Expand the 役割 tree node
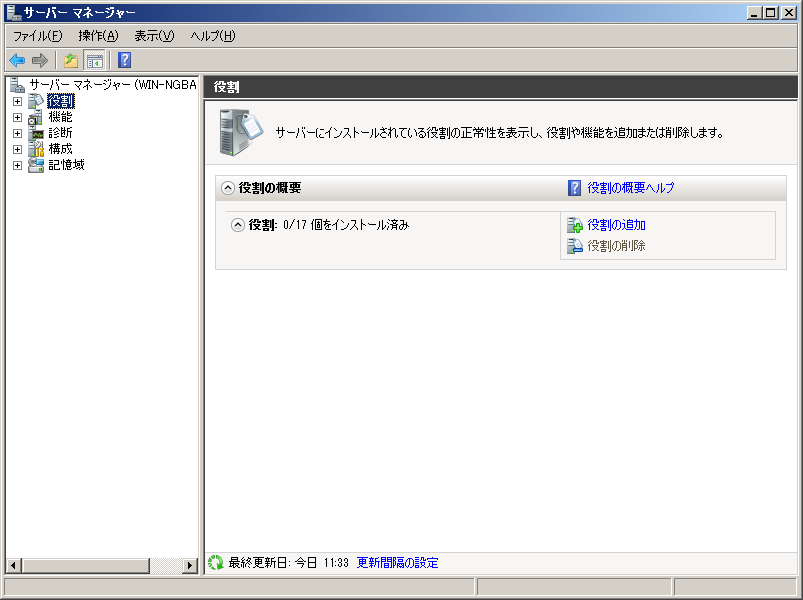Image resolution: width=803 pixels, height=600 pixels. (x=17, y=101)
